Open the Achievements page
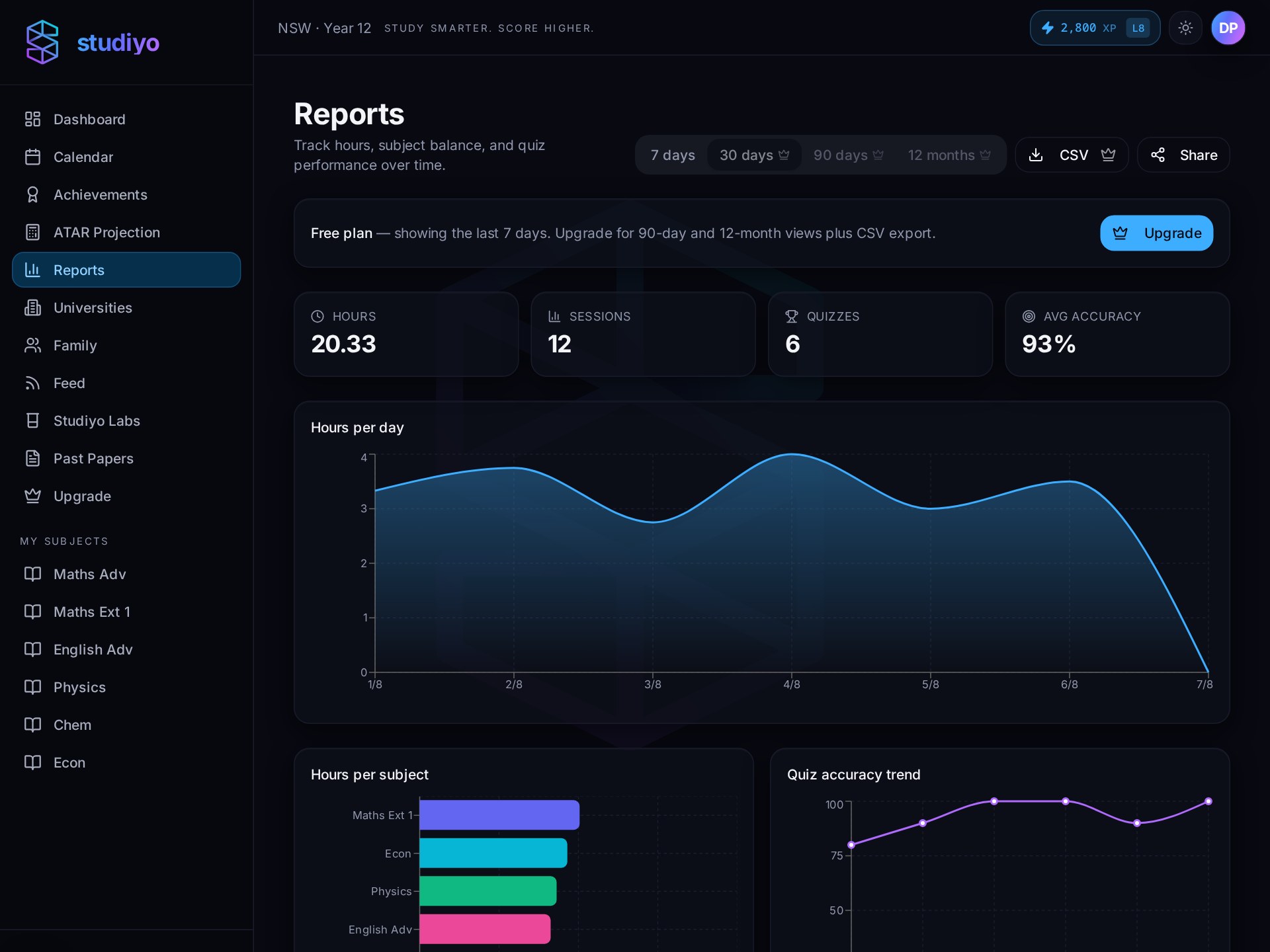Image resolution: width=1270 pixels, height=952 pixels. pyautogui.click(x=126, y=194)
